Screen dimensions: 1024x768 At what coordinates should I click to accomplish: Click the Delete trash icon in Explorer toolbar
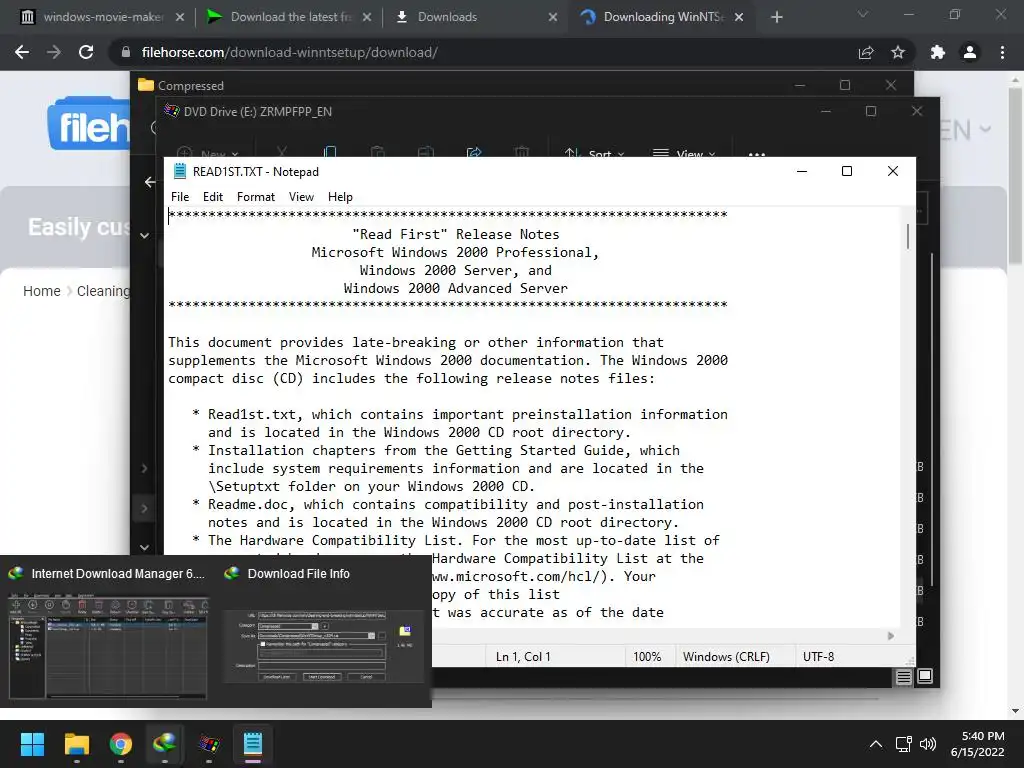pyautogui.click(x=521, y=152)
